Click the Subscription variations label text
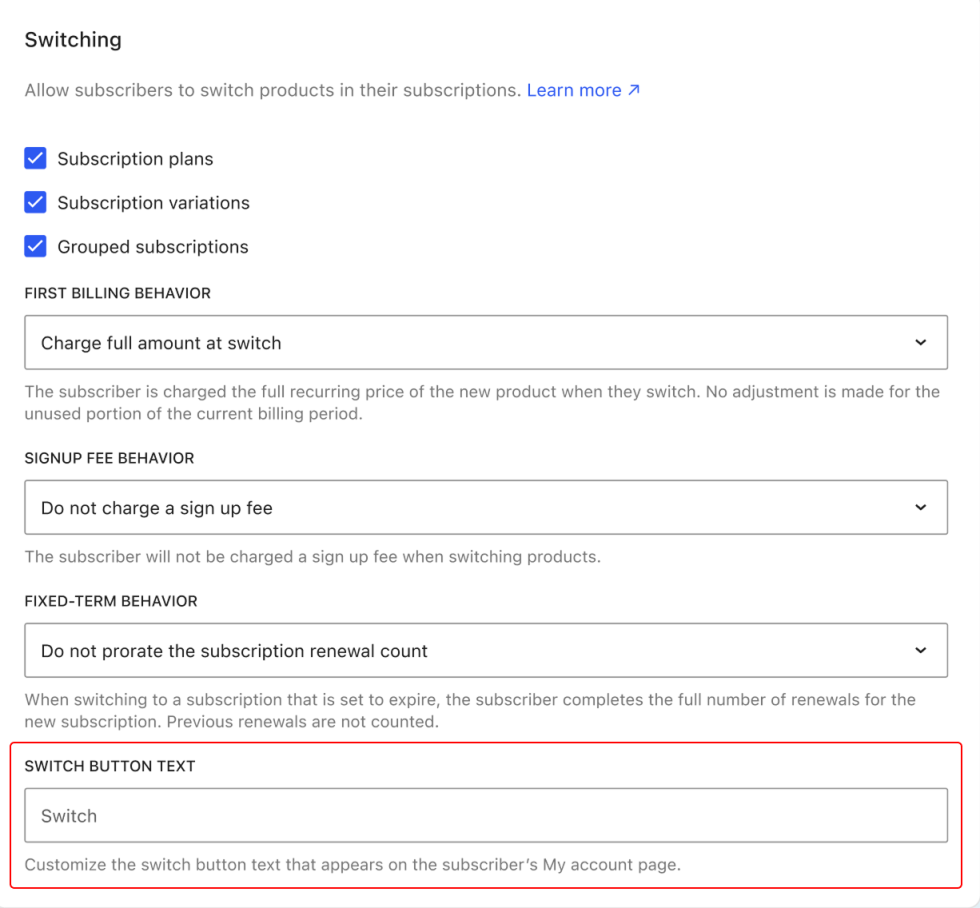Screen dimensions: 980x908 tap(153, 203)
